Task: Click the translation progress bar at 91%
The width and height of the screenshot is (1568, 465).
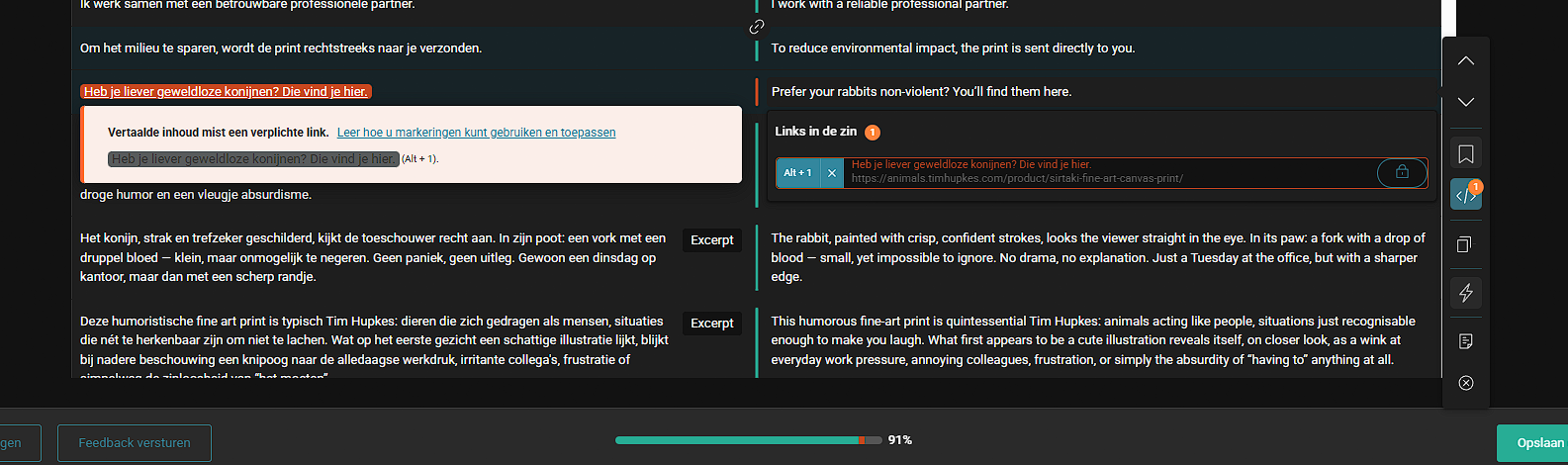Action: coord(748,440)
